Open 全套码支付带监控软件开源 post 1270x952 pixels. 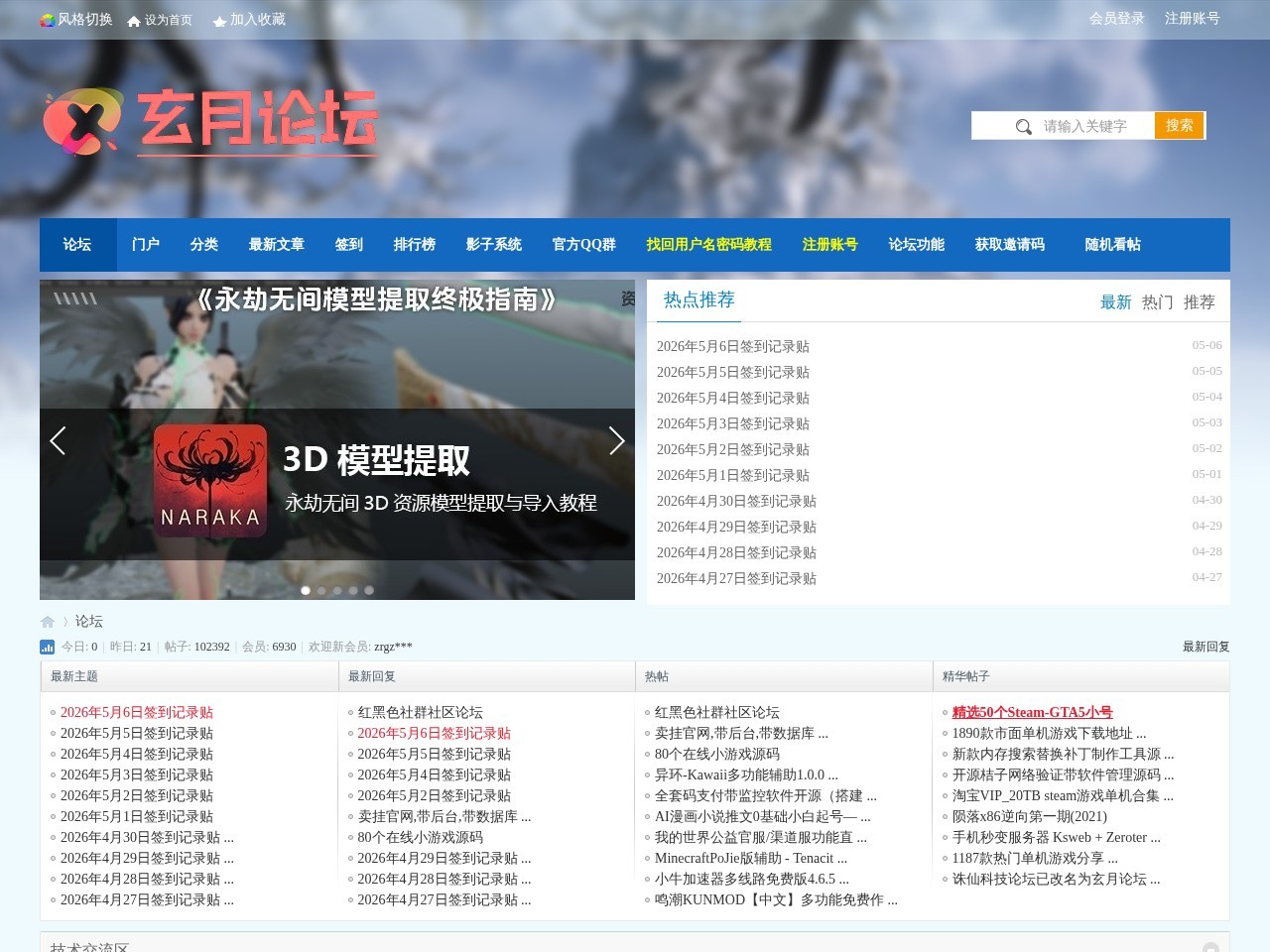tap(766, 795)
